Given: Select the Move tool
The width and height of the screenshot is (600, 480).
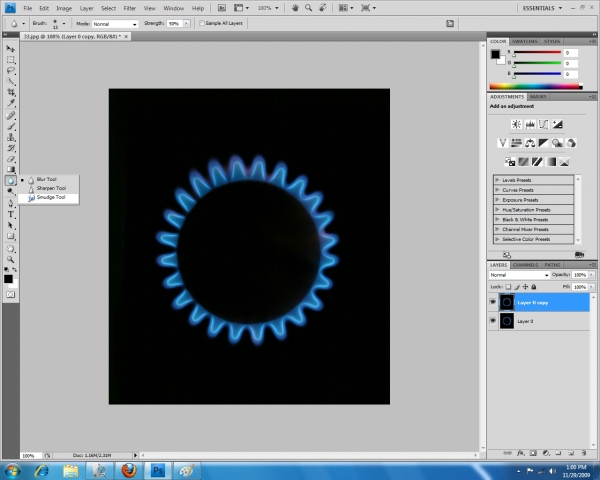Looking at the screenshot, I should tap(10, 49).
